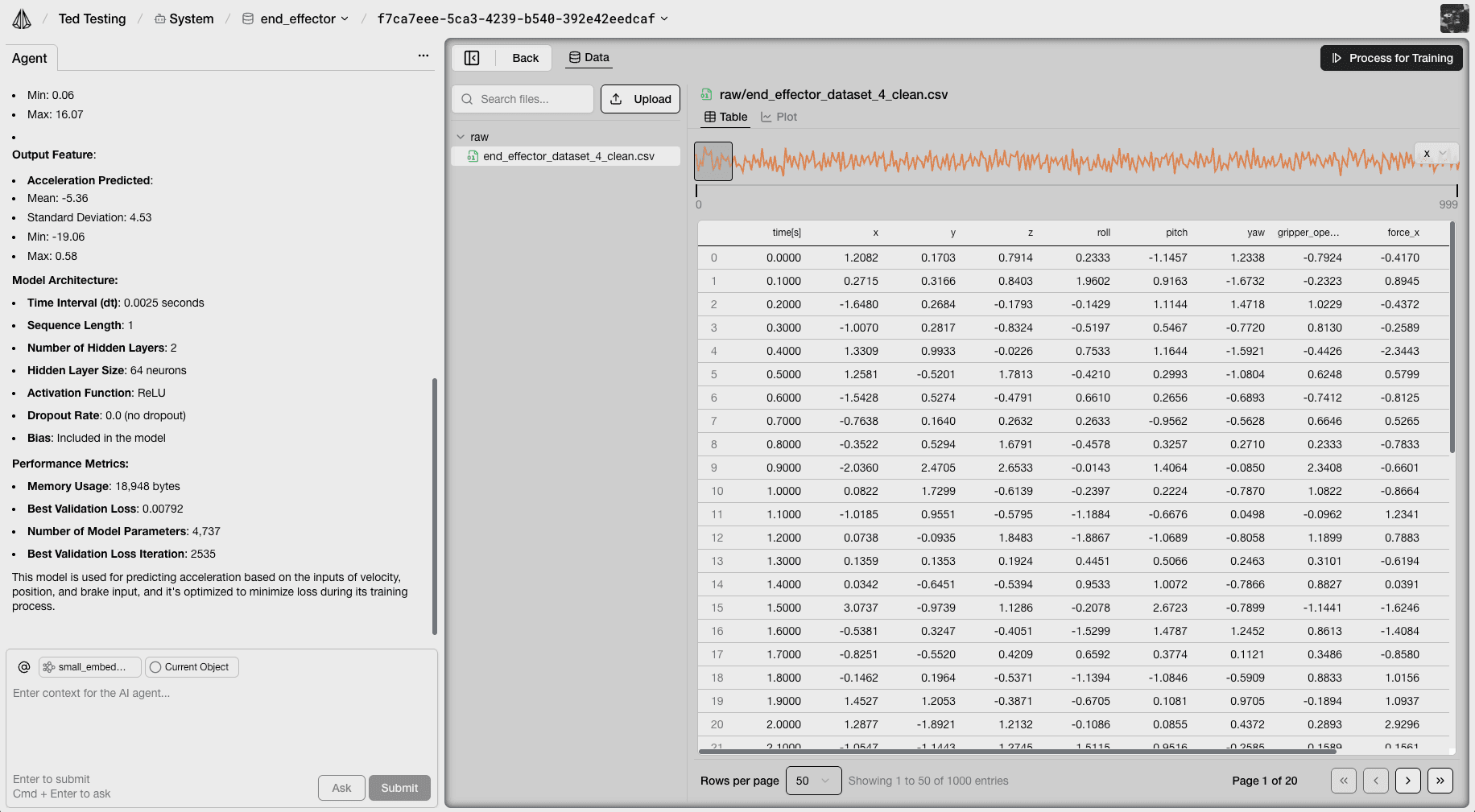
Task: Switch to the Plot tab
Action: point(778,117)
